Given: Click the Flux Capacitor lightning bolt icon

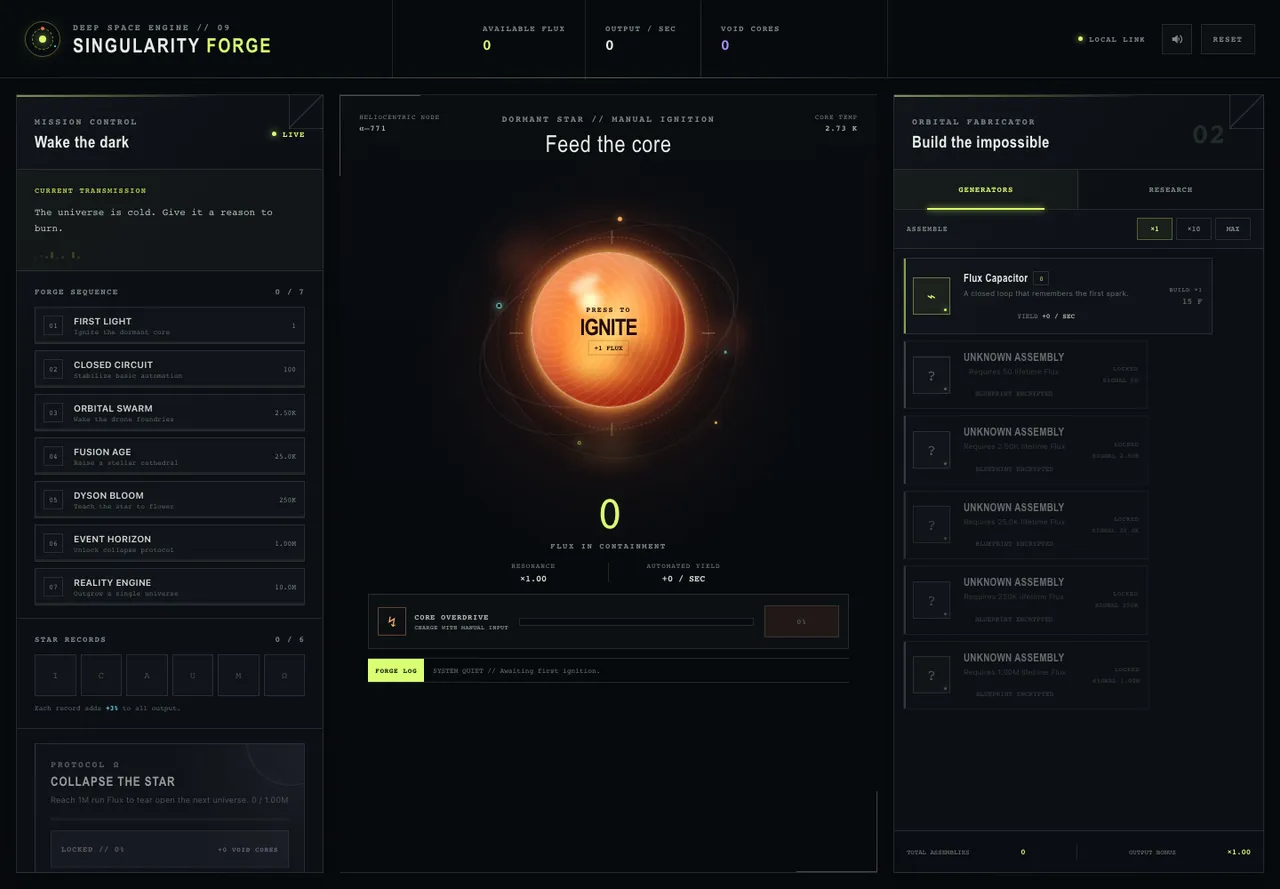Looking at the screenshot, I should click(931, 296).
